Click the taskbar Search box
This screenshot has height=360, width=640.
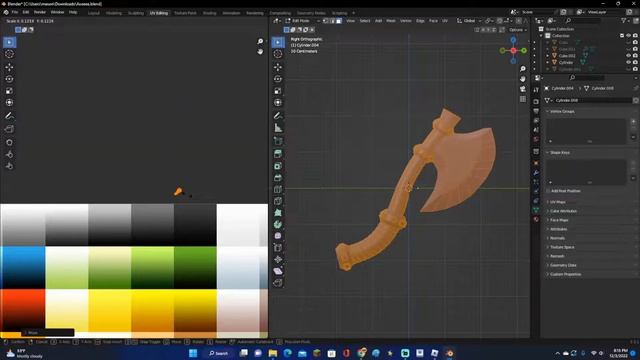coord(218,353)
